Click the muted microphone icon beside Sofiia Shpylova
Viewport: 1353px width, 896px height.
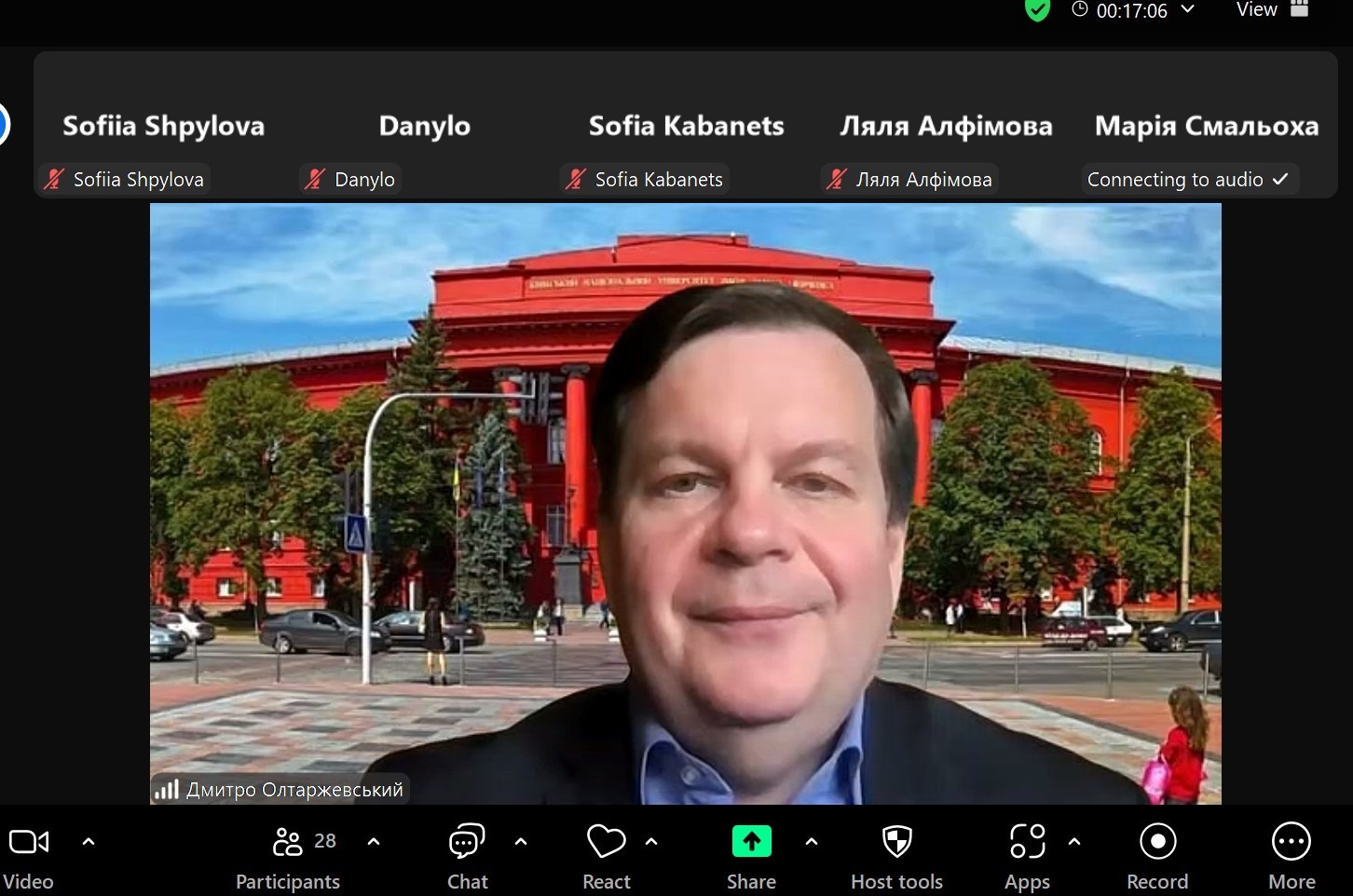point(55,179)
